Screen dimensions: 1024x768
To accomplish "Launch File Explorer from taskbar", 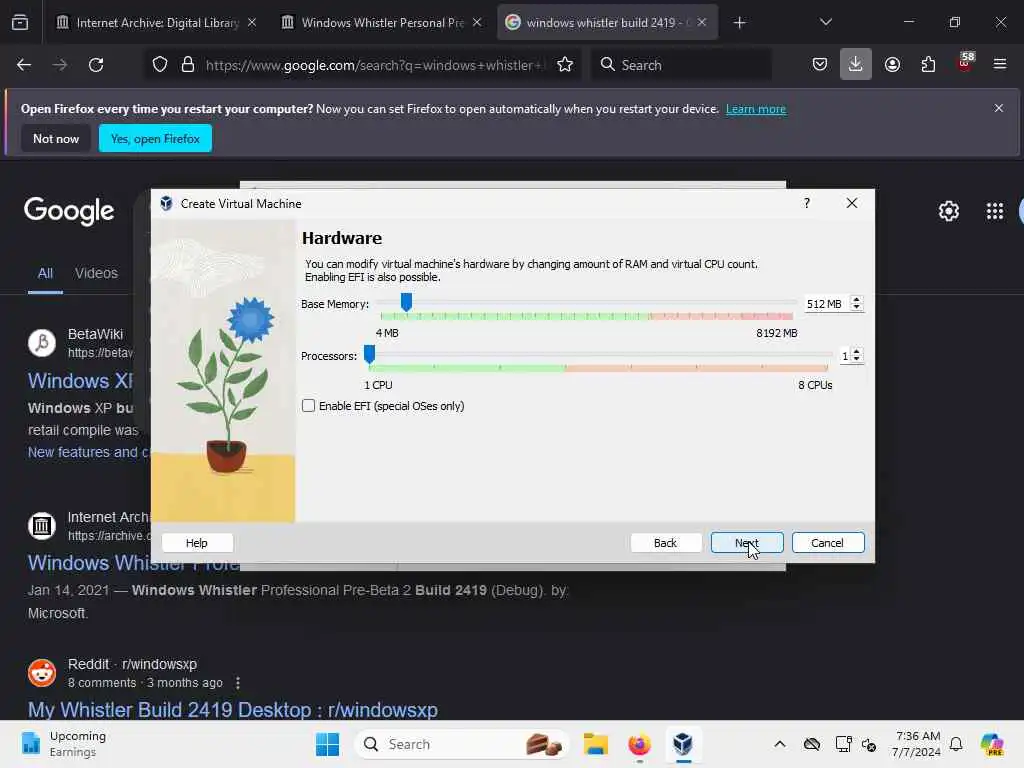I will pos(596,744).
